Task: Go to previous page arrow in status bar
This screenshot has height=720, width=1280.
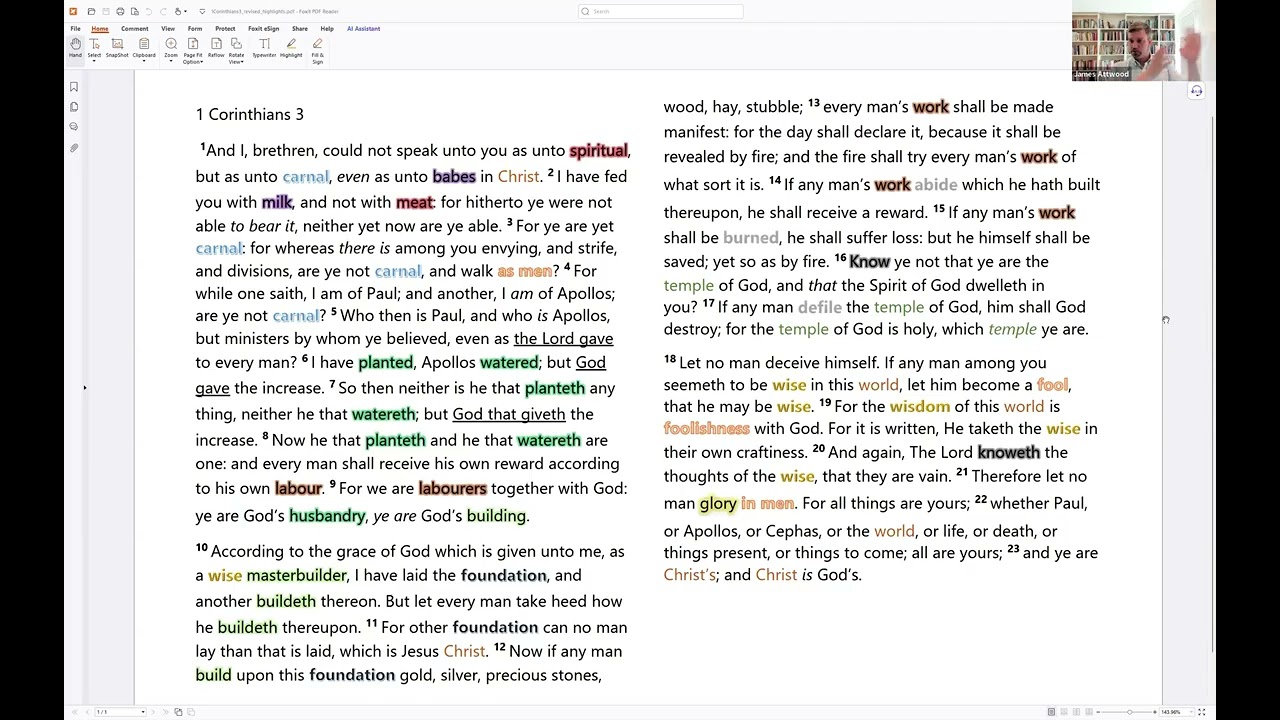Action: tap(87, 712)
